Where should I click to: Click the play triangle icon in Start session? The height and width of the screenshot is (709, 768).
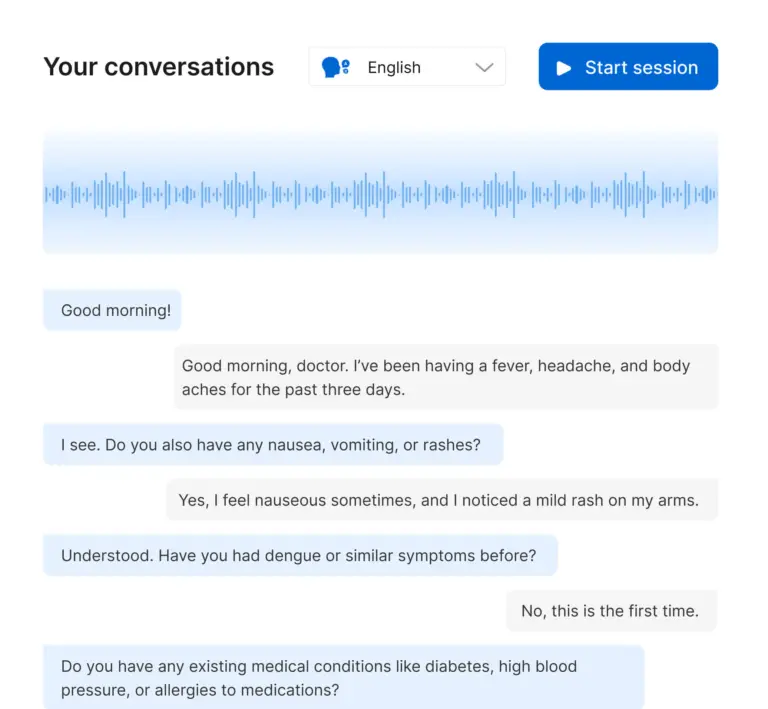click(564, 68)
